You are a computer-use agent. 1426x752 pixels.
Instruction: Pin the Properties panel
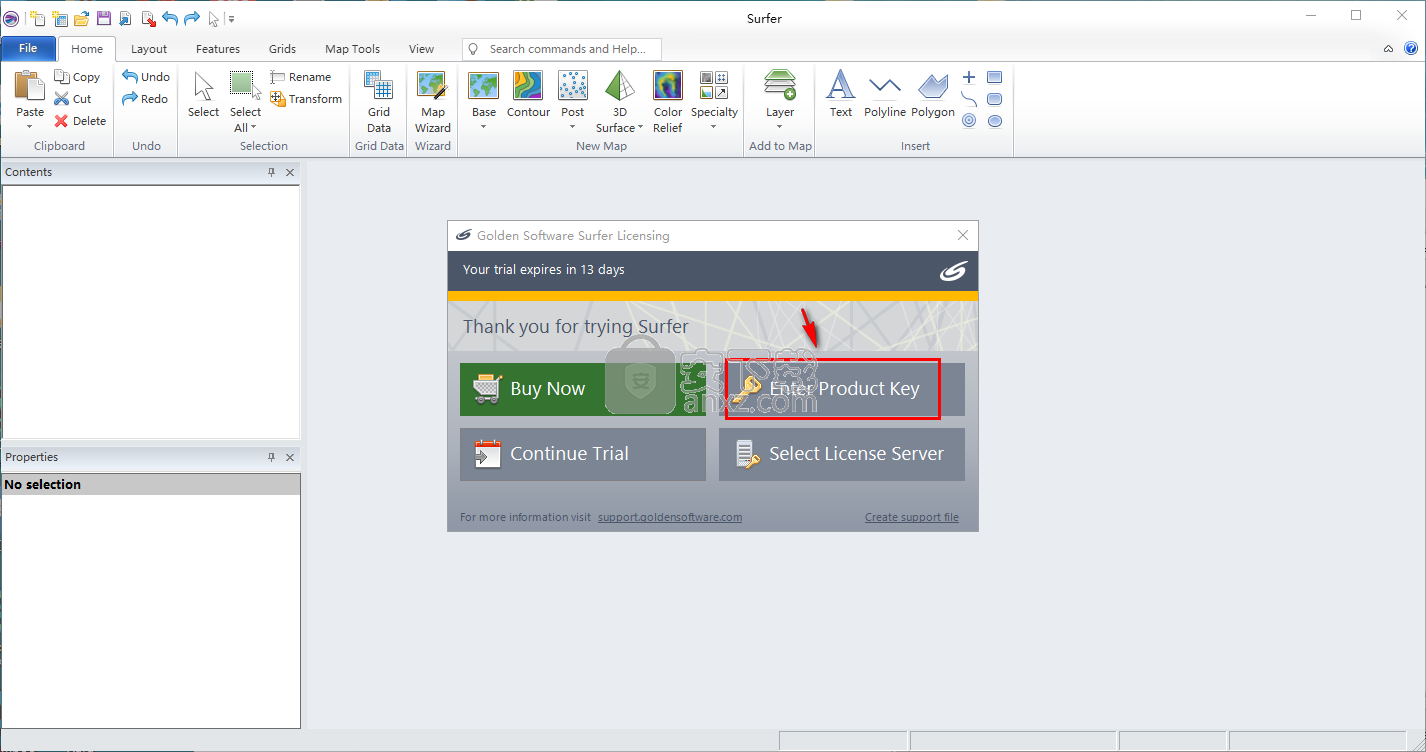(x=271, y=457)
